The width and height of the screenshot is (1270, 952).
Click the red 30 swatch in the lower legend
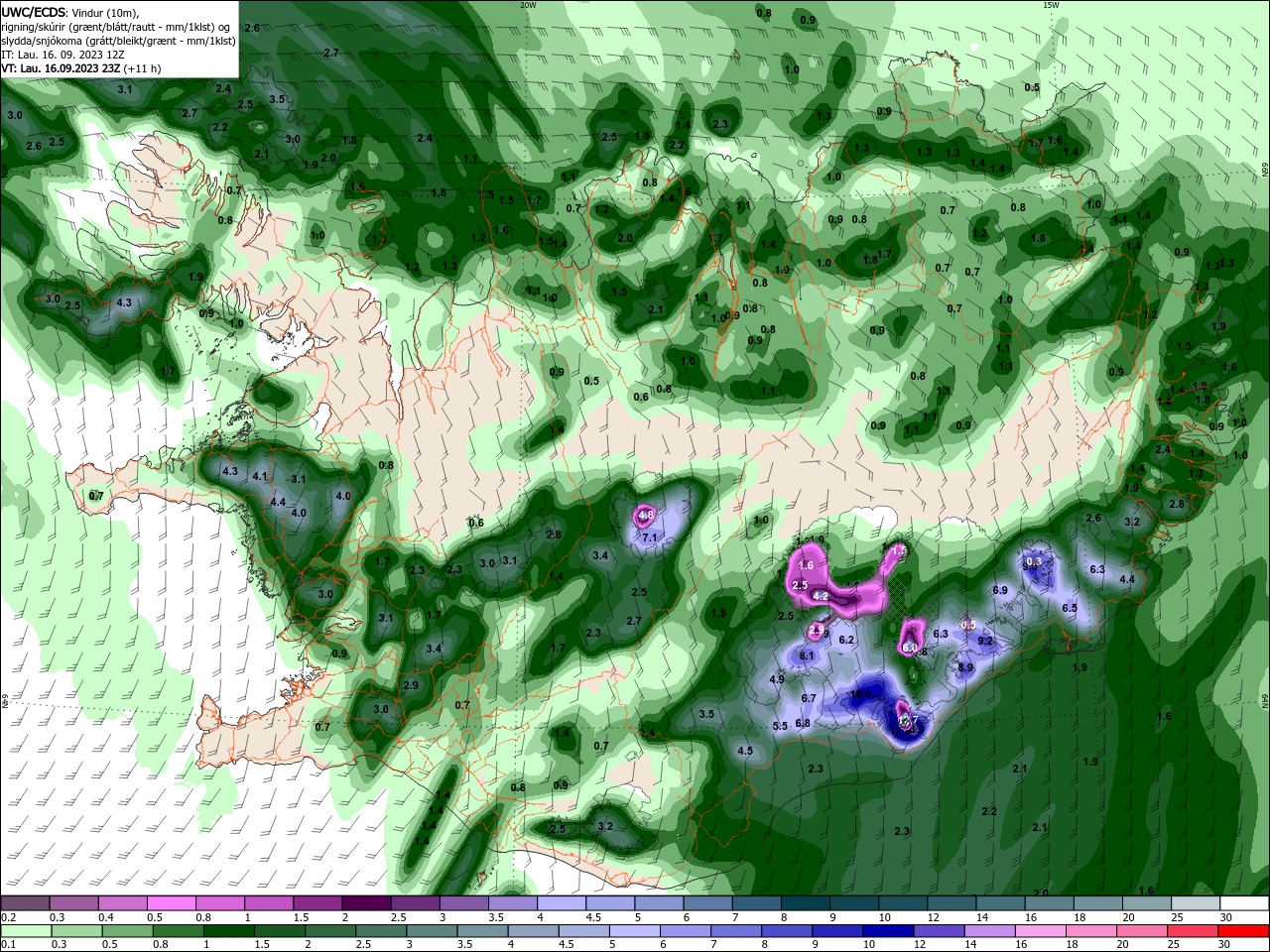(x=1245, y=930)
